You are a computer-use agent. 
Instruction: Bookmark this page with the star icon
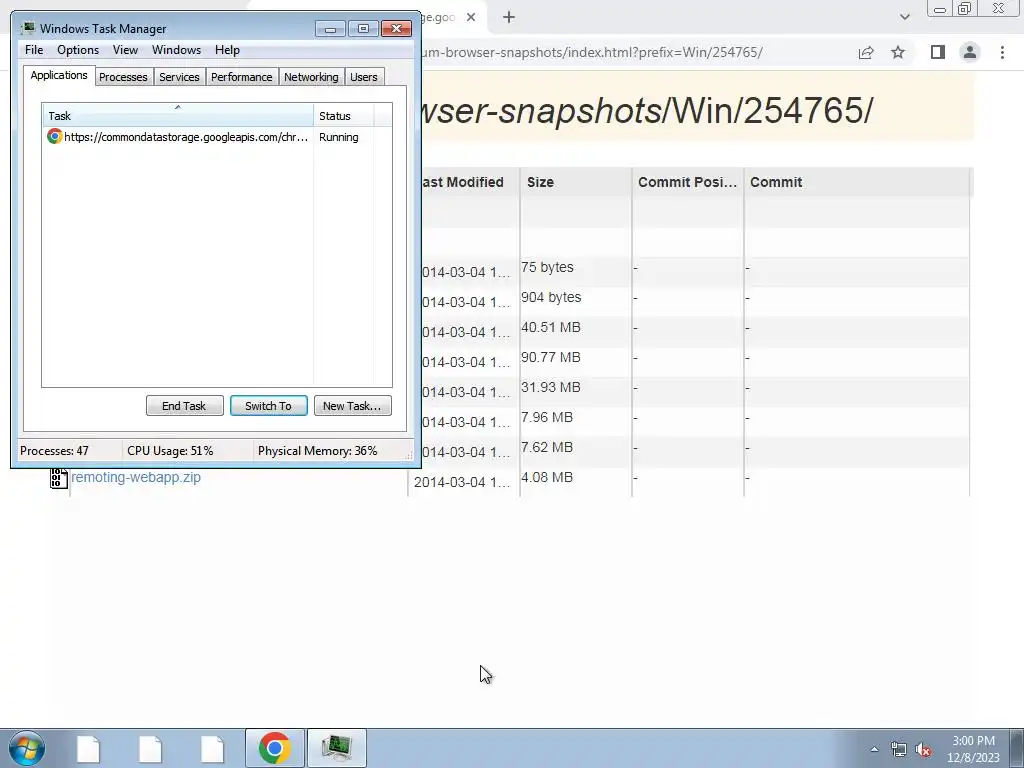898,52
